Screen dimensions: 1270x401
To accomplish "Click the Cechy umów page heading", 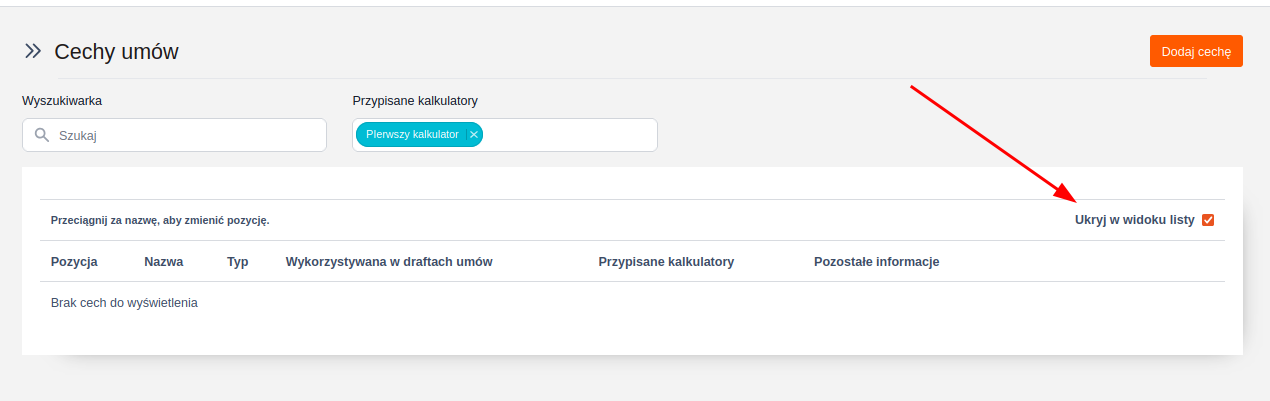I will click(x=116, y=52).
